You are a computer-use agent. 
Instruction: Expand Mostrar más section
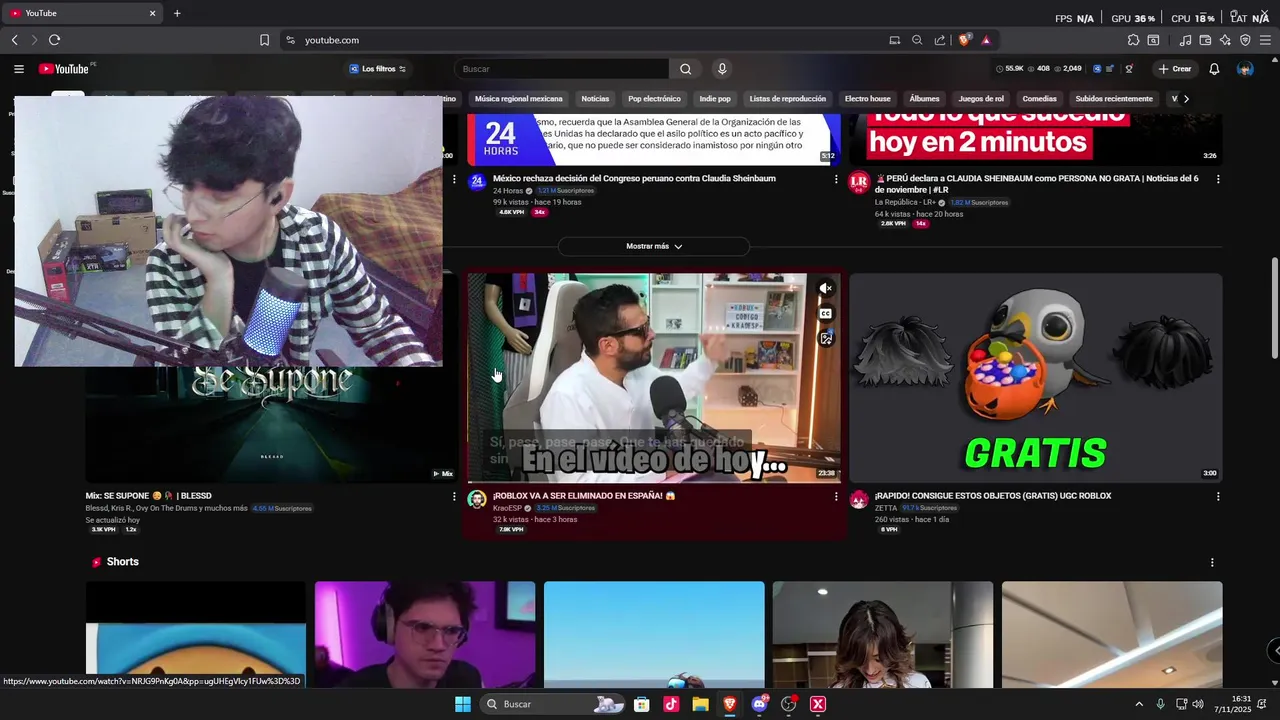click(x=654, y=246)
